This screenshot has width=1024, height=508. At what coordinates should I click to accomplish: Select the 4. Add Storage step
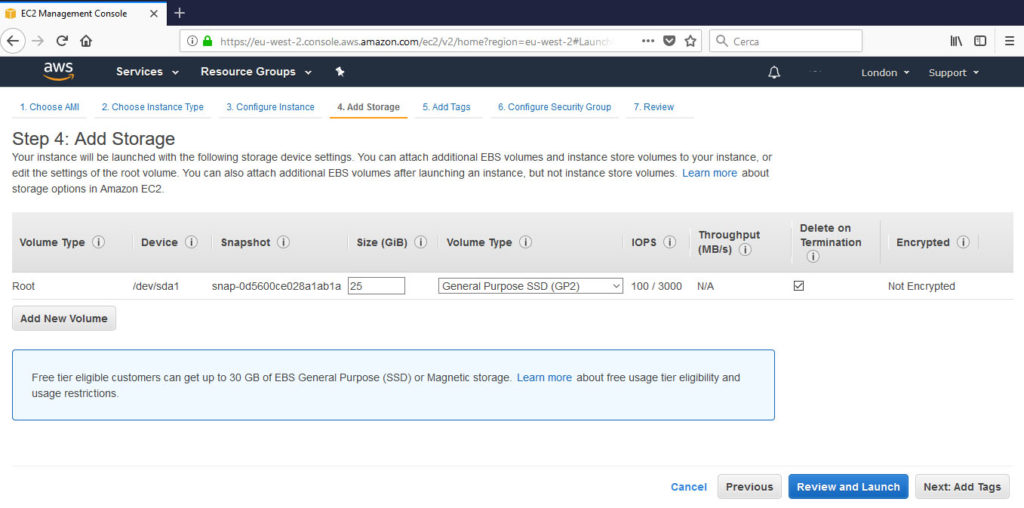368,107
